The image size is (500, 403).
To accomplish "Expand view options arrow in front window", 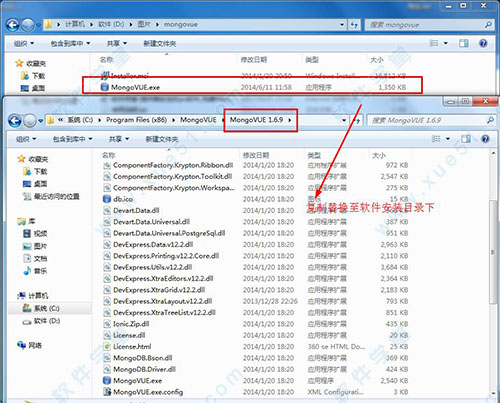I will [448, 139].
